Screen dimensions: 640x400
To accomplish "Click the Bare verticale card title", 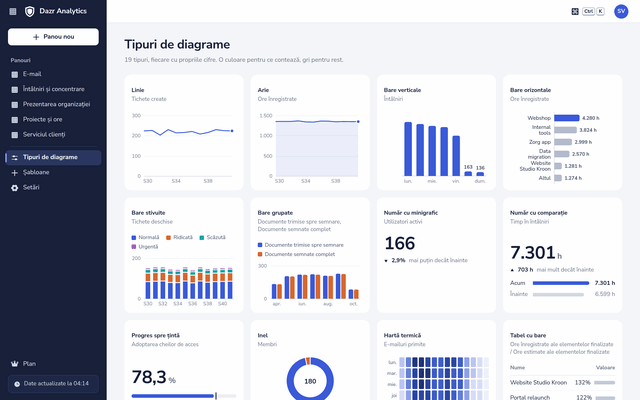I will click(x=402, y=90).
